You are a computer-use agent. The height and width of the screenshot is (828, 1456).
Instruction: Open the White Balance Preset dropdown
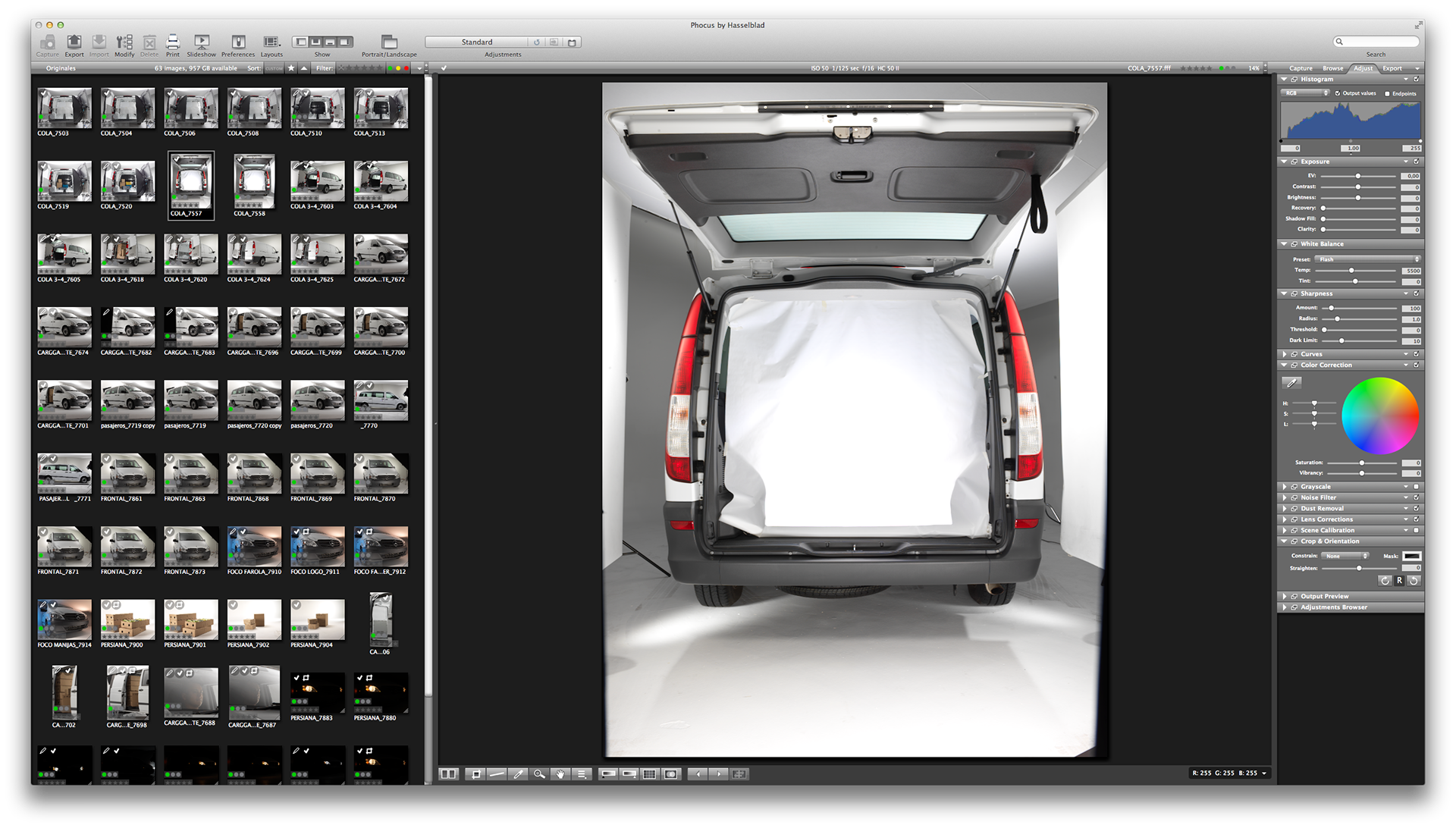pos(1368,259)
